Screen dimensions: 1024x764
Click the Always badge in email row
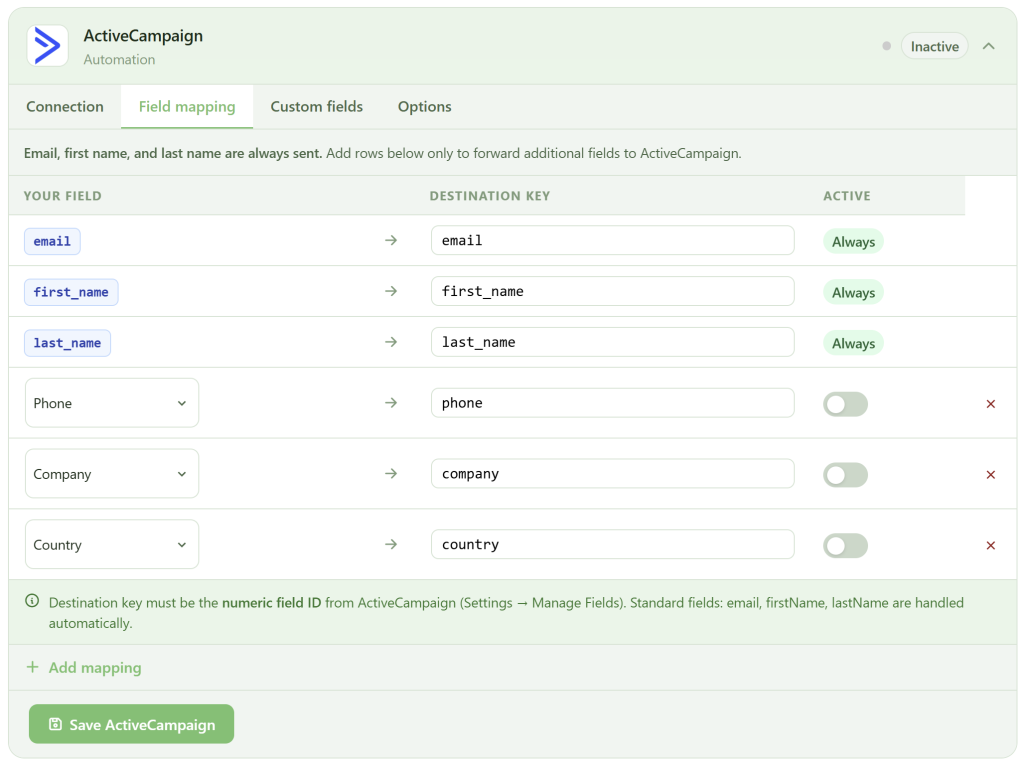tap(853, 242)
